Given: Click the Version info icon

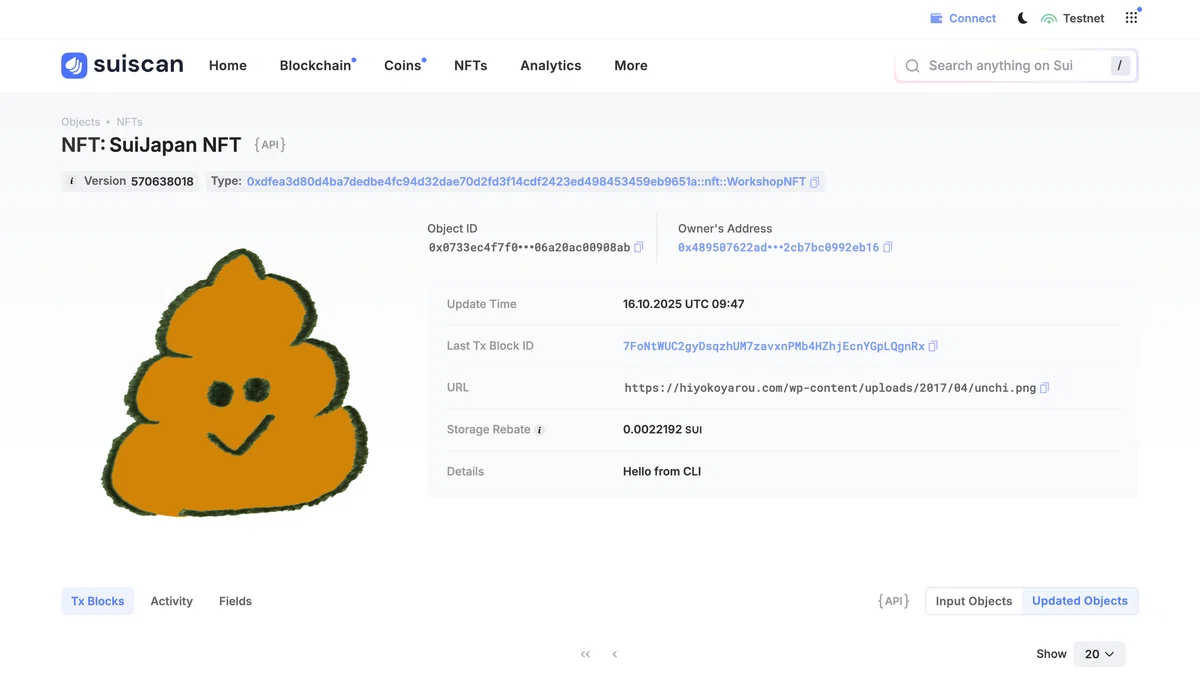Looking at the screenshot, I should coord(71,182).
